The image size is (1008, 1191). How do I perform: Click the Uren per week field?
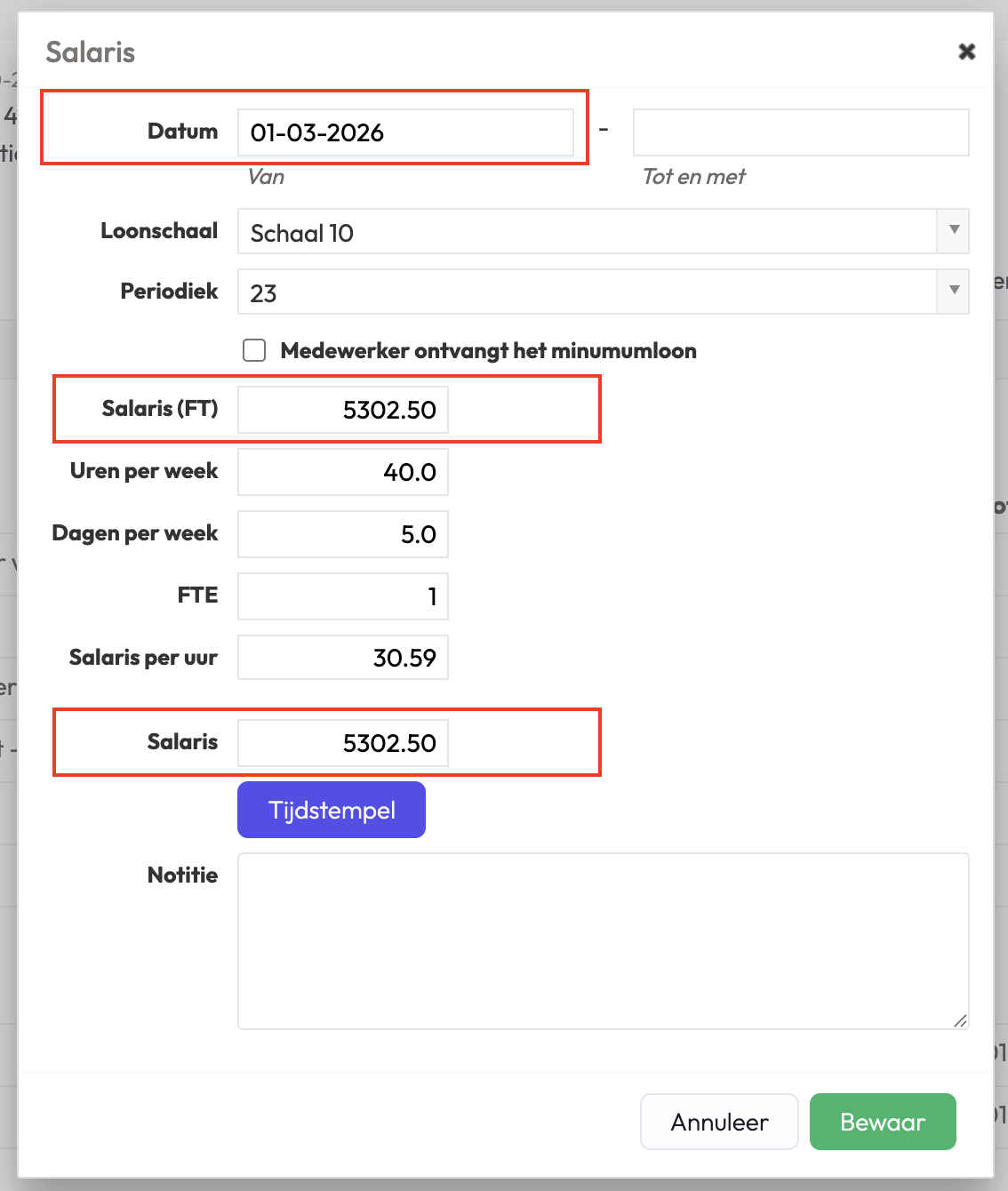pyautogui.click(x=343, y=472)
